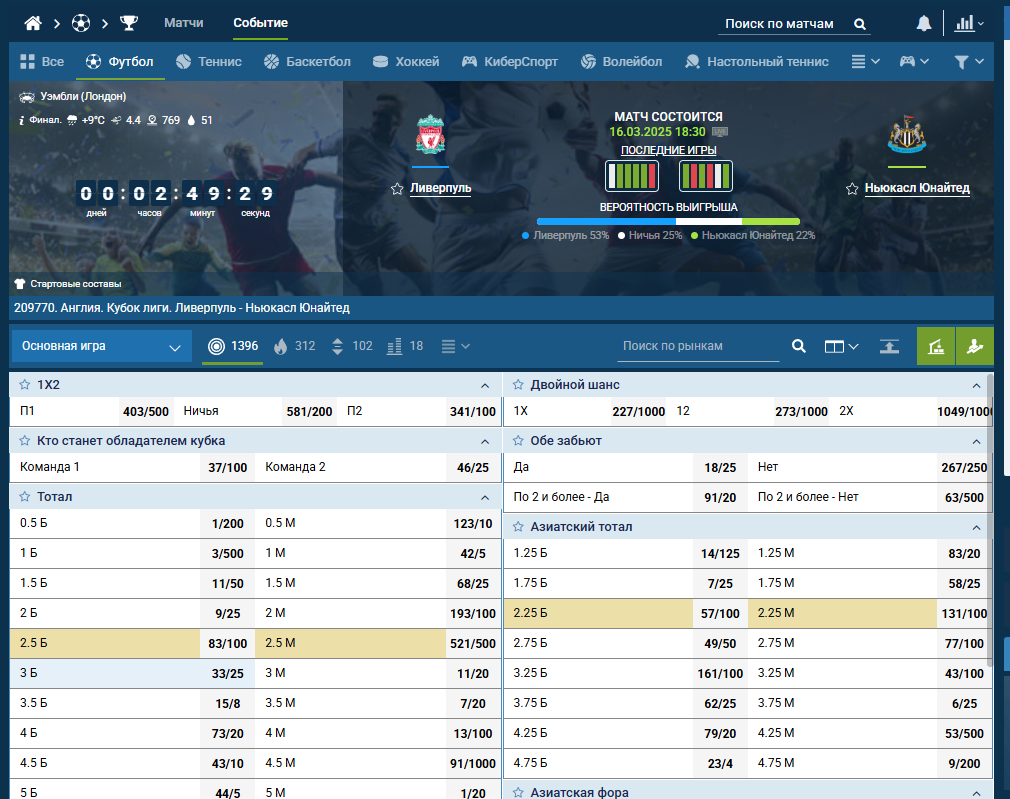Favorite Двойной шанс market star
The height and width of the screenshot is (799, 1010).
pos(518,385)
